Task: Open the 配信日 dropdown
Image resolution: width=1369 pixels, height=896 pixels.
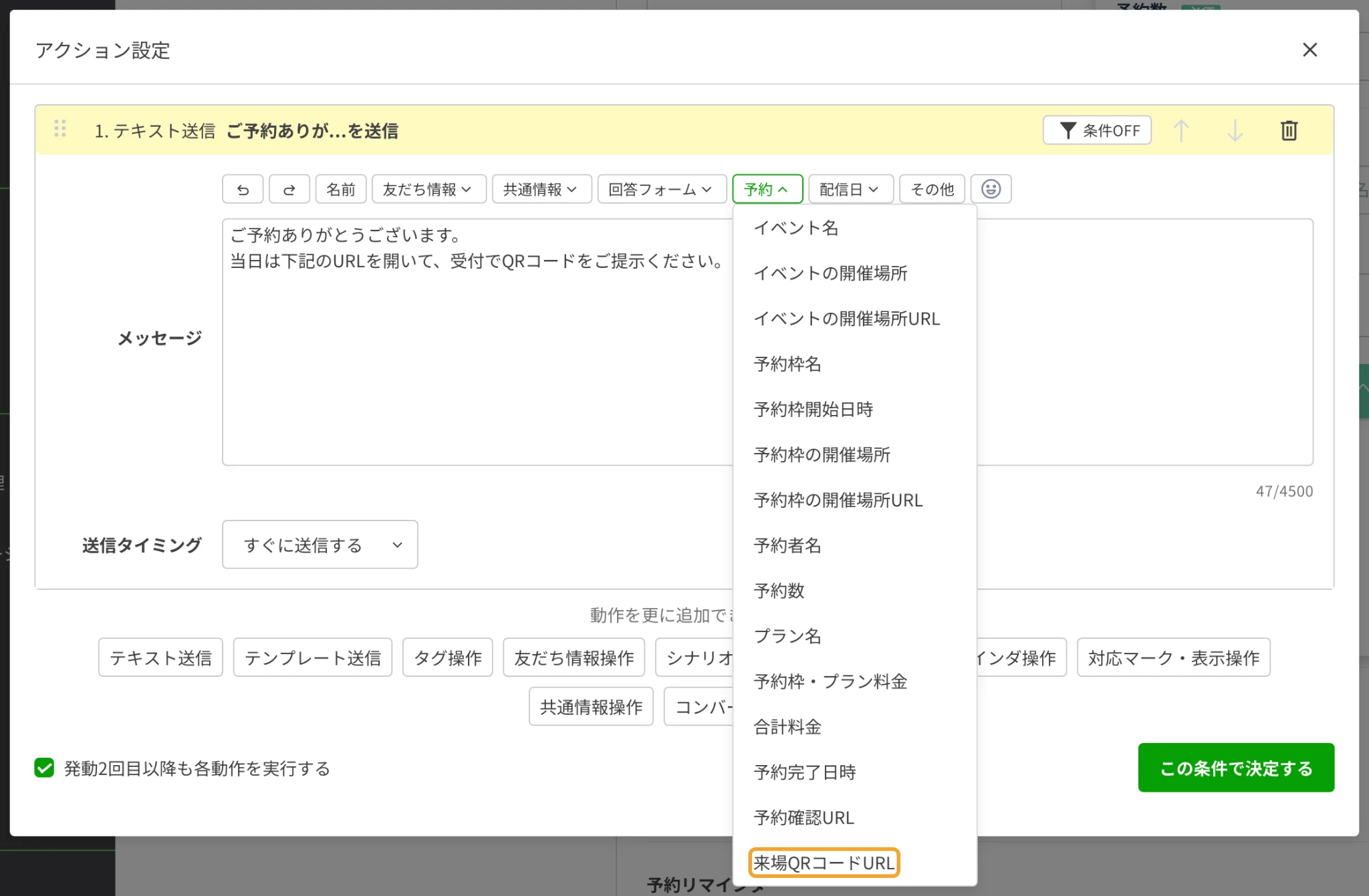Action: 851,190
